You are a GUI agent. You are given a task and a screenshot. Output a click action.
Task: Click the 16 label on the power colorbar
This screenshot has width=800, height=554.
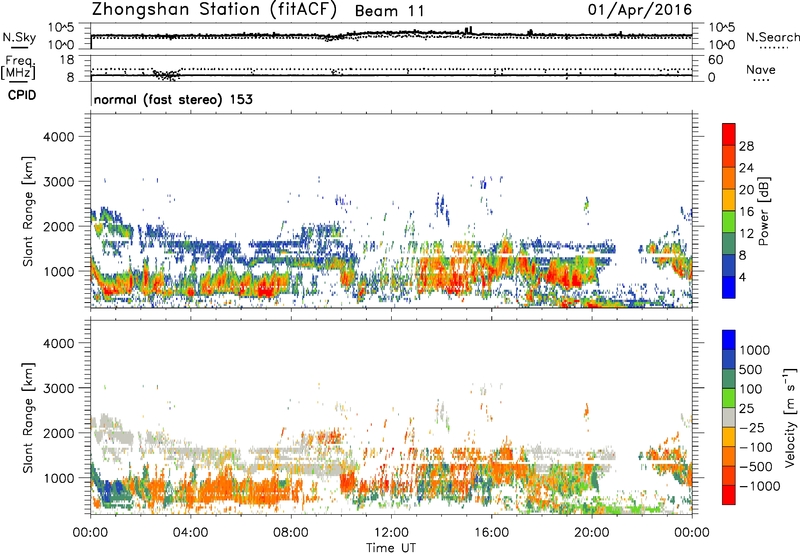tap(746, 212)
